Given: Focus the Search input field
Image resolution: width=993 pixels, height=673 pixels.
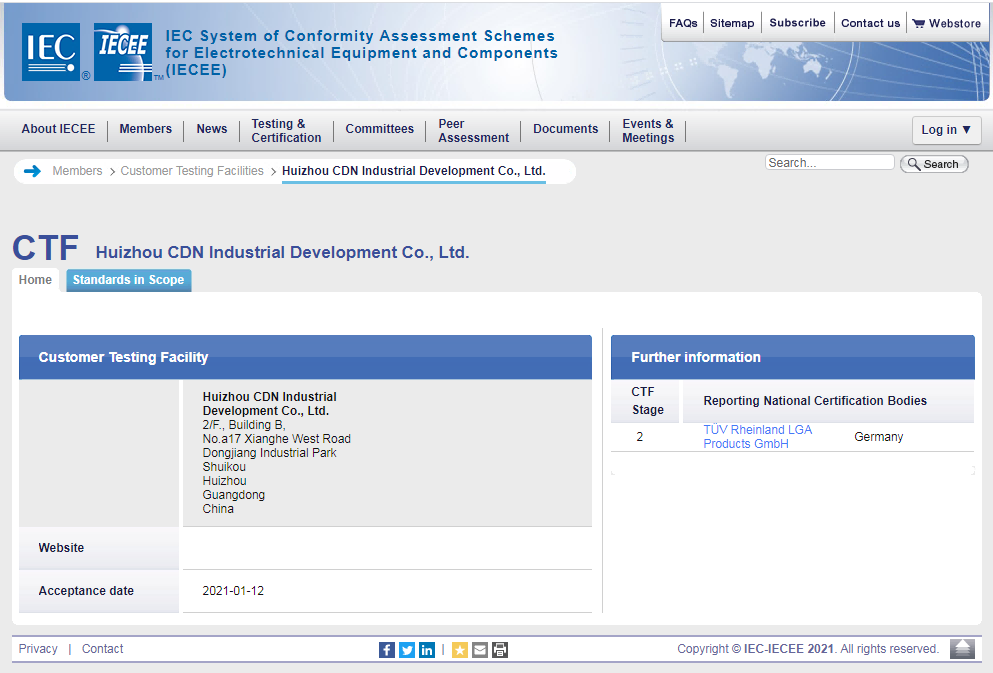Looking at the screenshot, I should tap(830, 163).
